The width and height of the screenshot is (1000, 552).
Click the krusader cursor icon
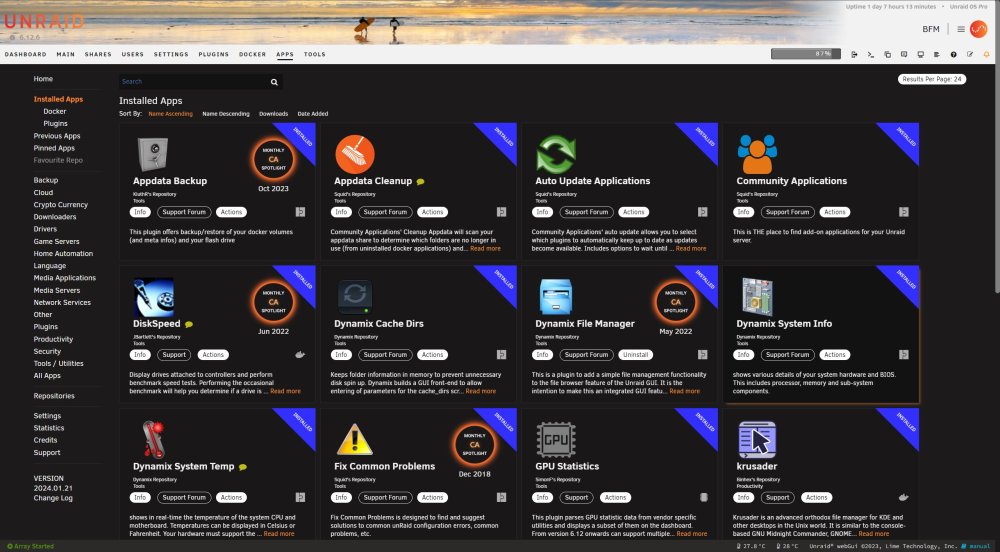coord(757,440)
